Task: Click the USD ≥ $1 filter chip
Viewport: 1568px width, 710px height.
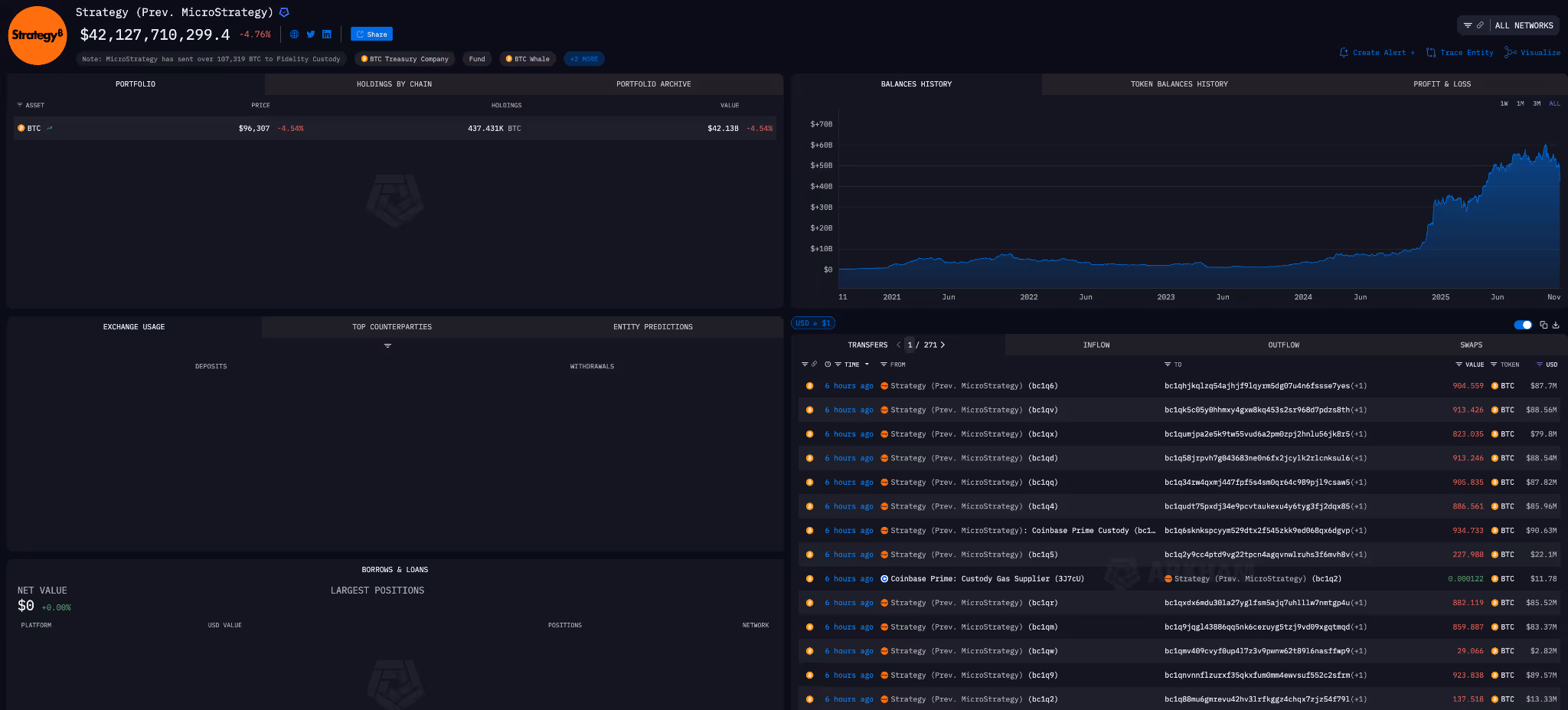Action: 813,323
